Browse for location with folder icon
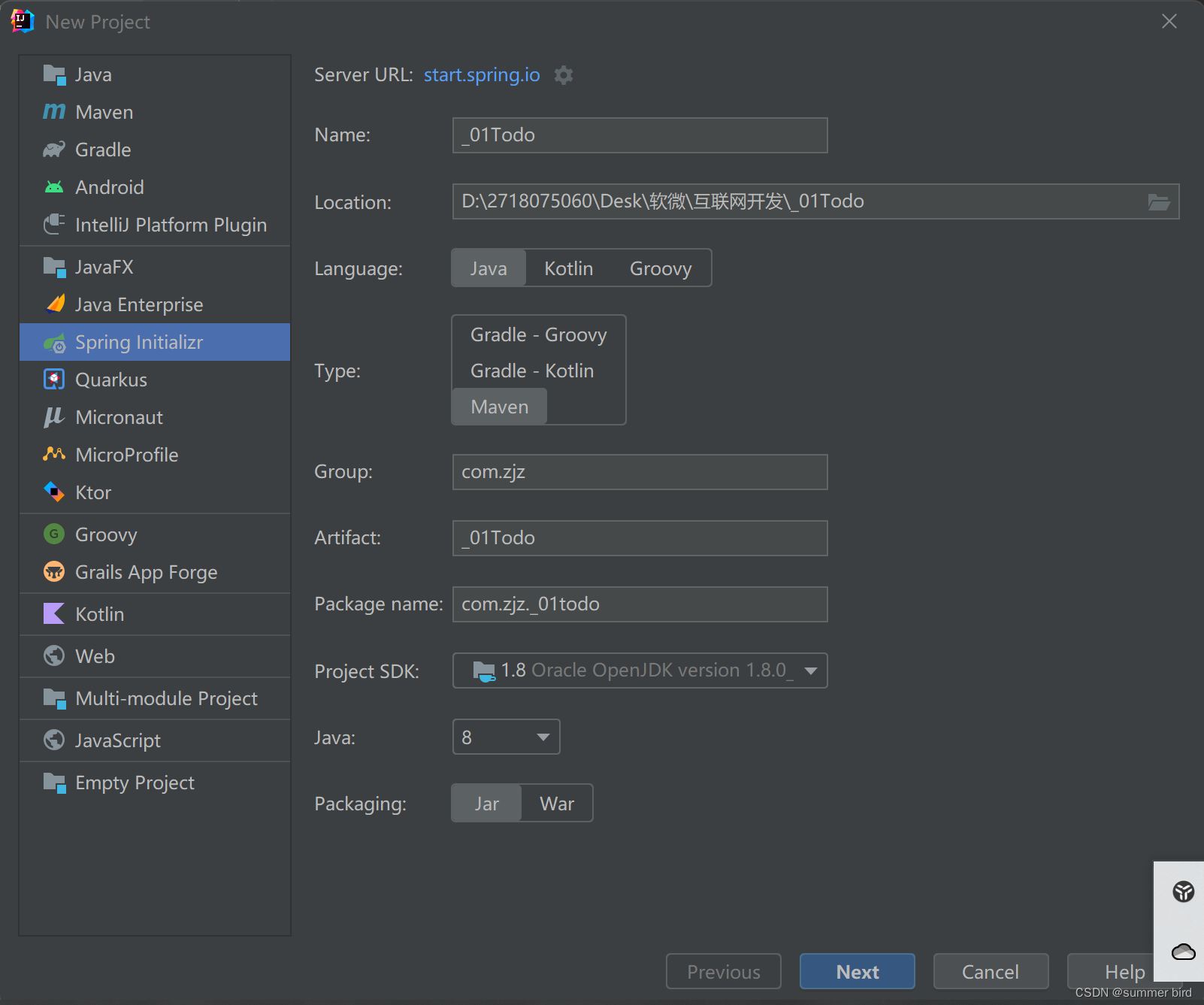This screenshot has width=1204, height=1005. pyautogui.click(x=1159, y=201)
